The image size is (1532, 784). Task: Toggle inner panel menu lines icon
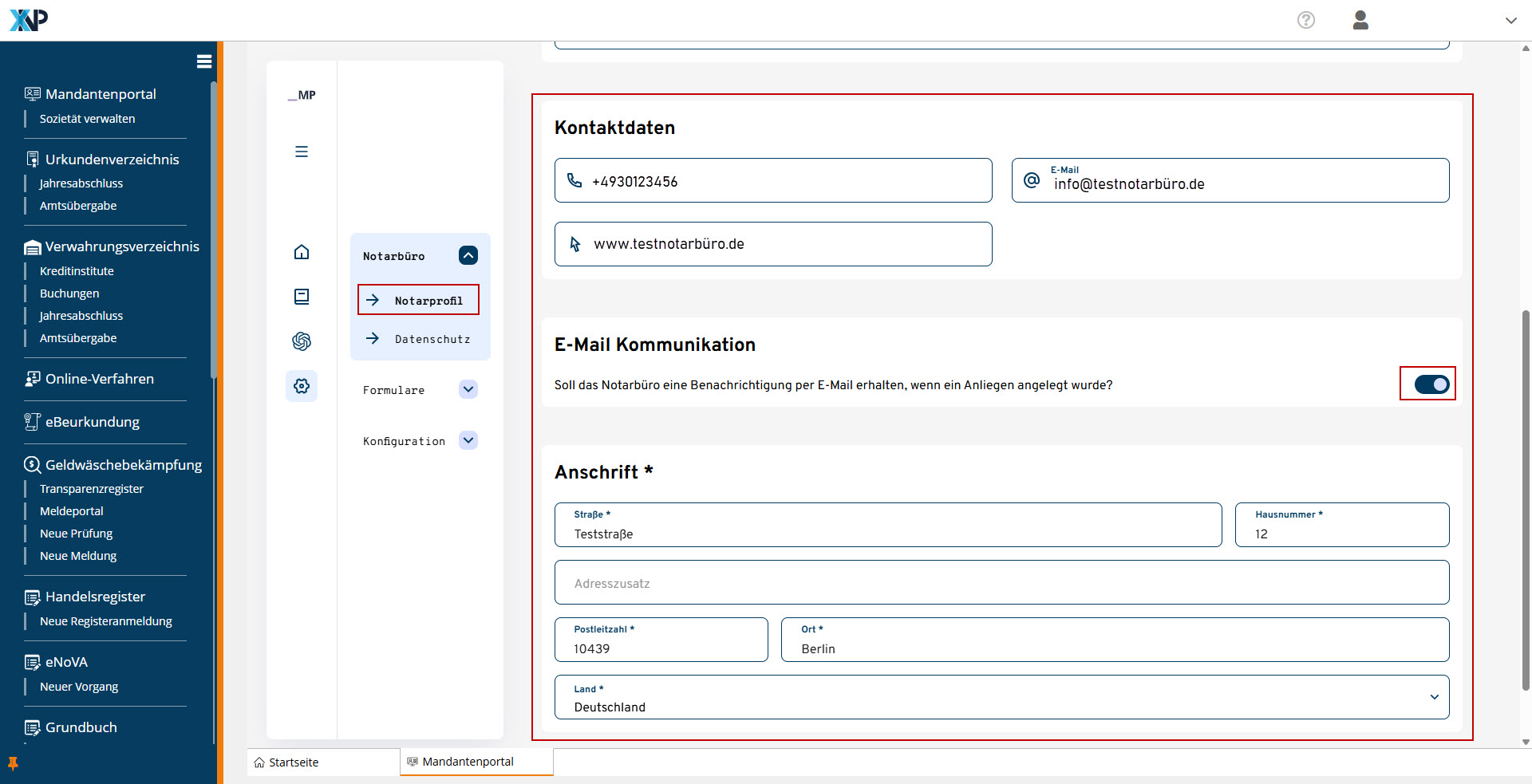(302, 152)
